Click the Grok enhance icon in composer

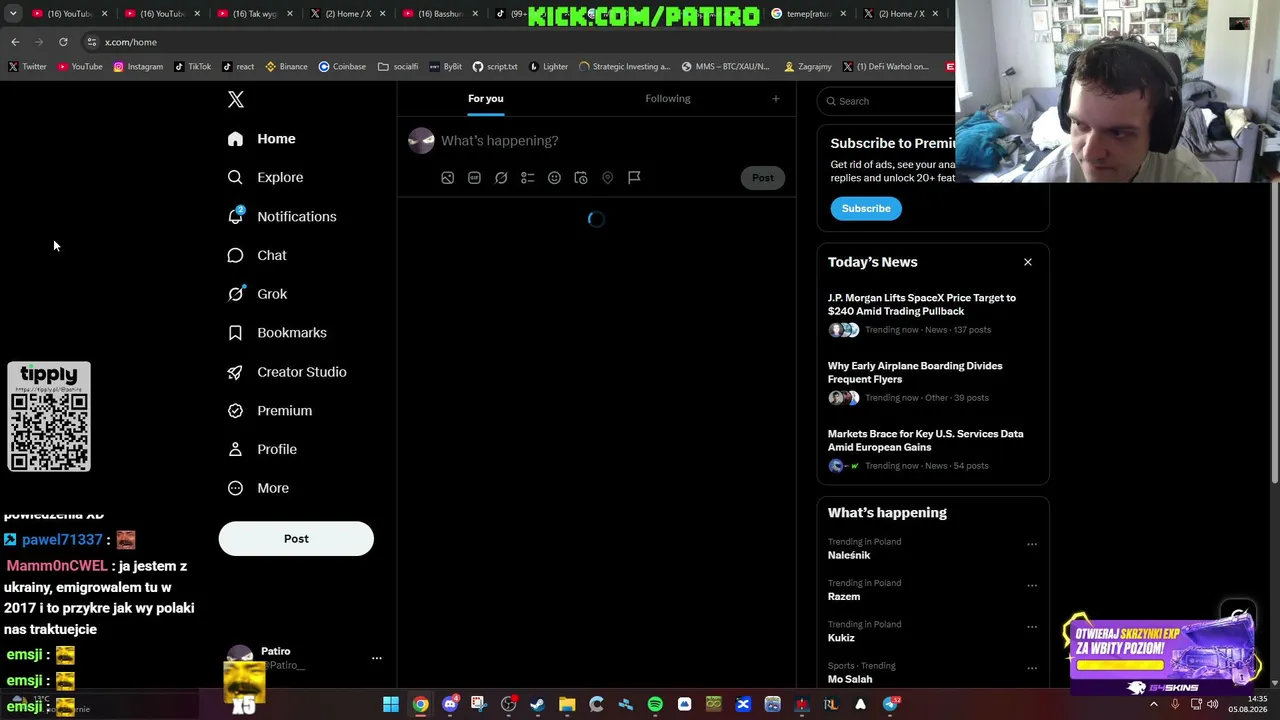tap(501, 178)
